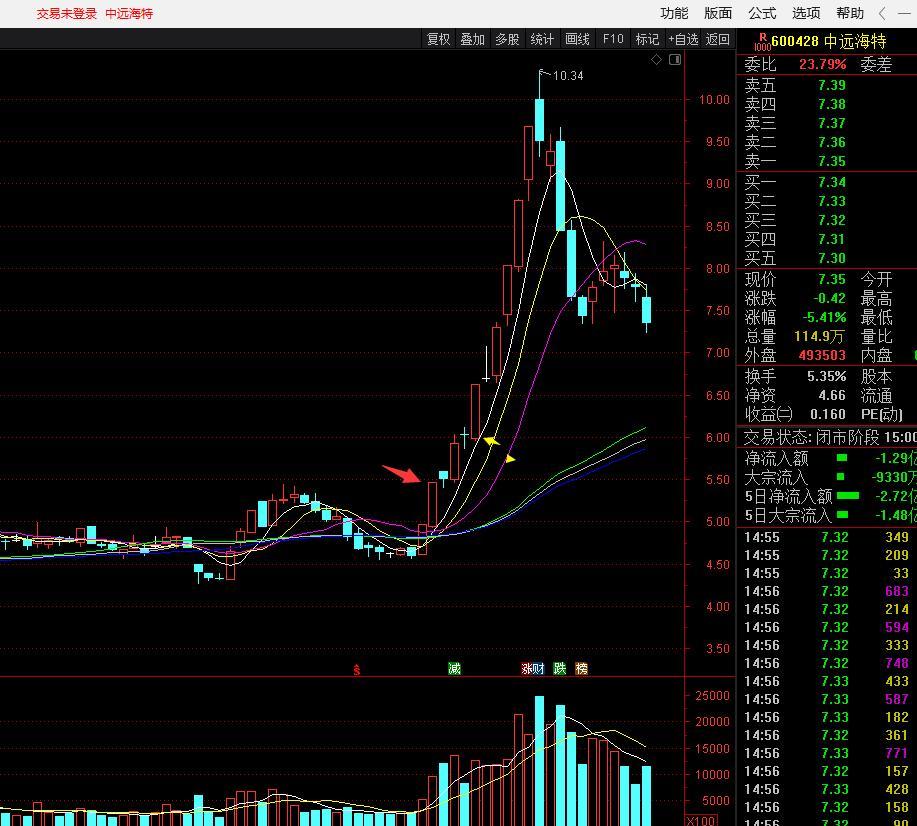
Task: Click the 大宗流入 row
Action: tap(829, 477)
